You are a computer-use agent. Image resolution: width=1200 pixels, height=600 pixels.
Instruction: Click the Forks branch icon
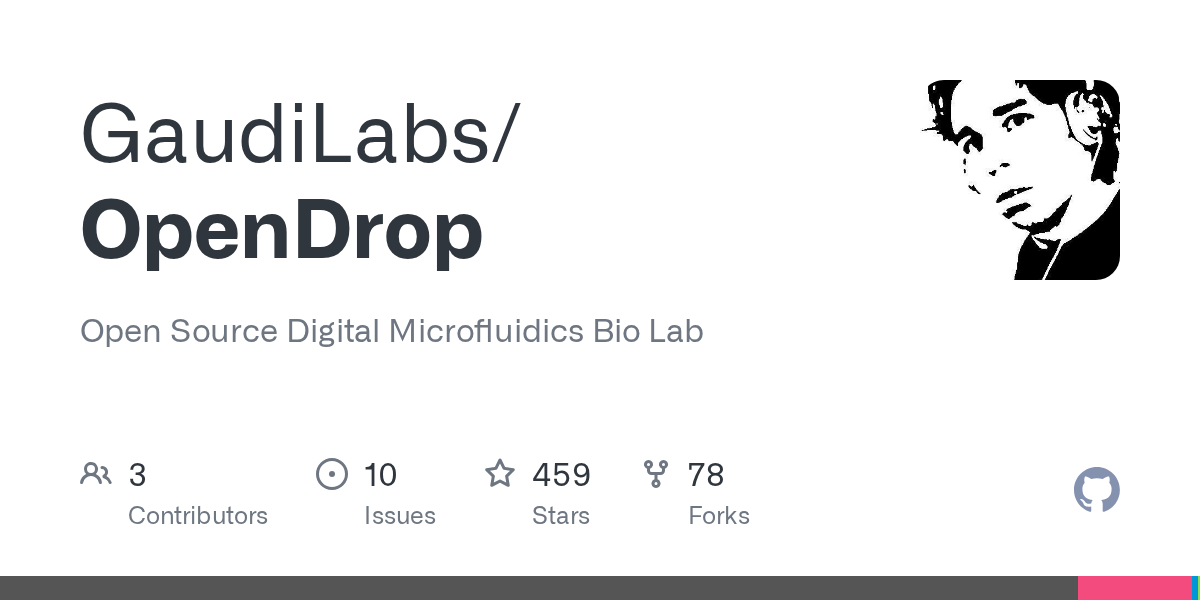point(656,474)
